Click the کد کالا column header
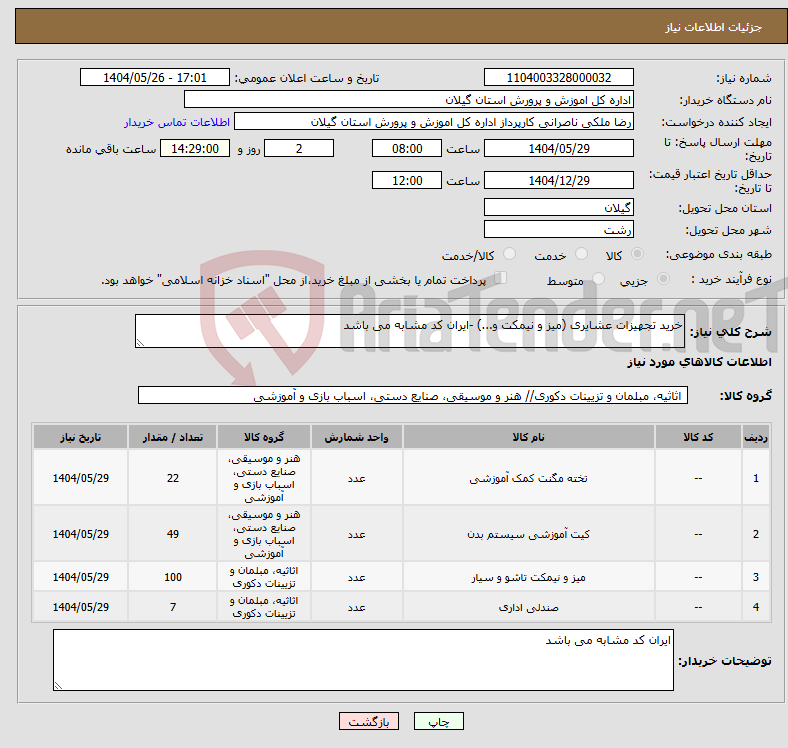 (698, 437)
